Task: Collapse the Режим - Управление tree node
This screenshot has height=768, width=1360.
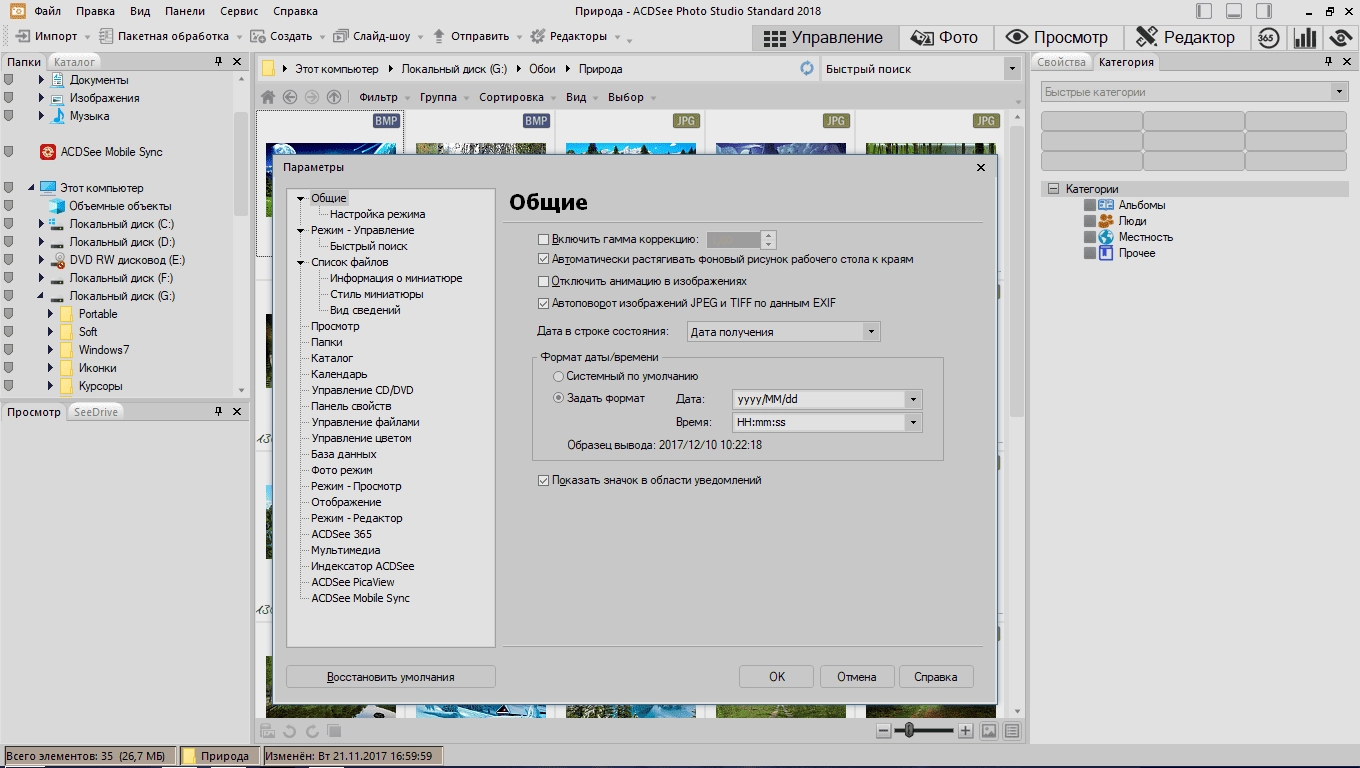Action: [301, 230]
